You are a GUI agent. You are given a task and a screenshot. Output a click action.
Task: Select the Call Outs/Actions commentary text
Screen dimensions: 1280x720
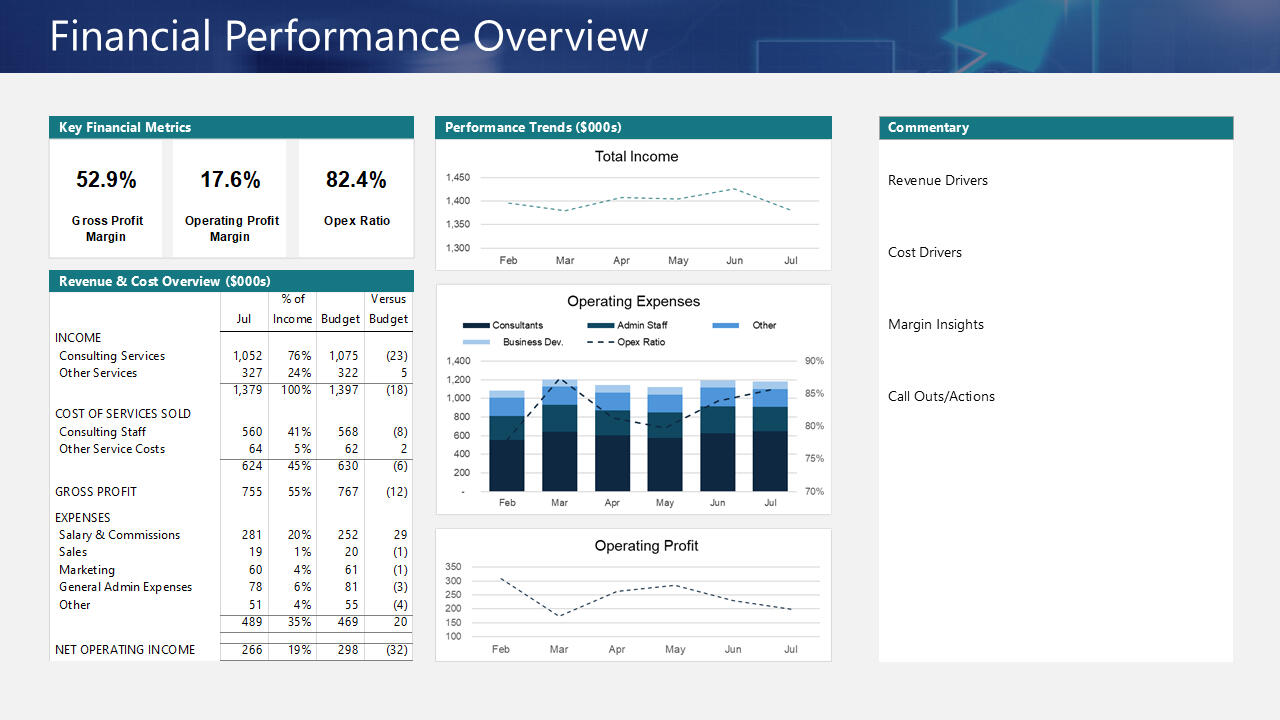point(941,396)
